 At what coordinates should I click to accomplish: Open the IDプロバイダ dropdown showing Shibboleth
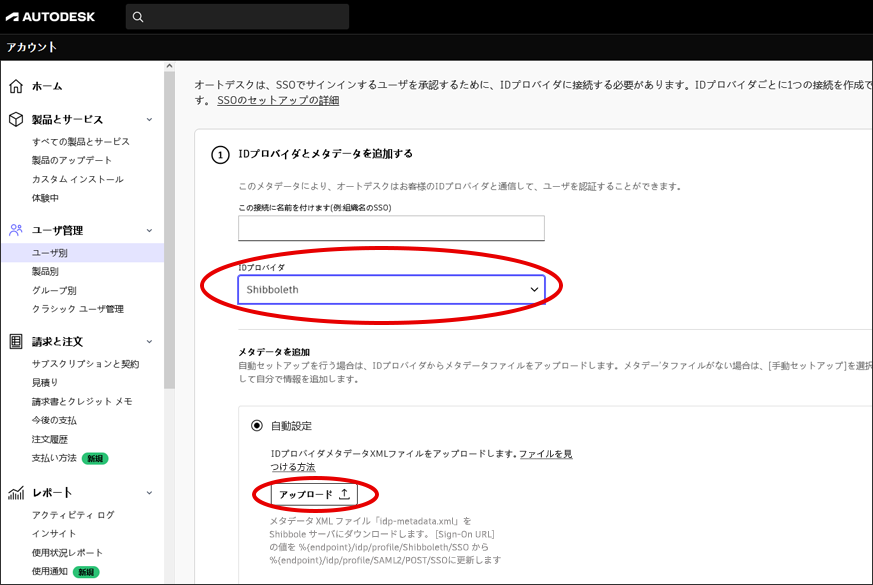(391, 287)
